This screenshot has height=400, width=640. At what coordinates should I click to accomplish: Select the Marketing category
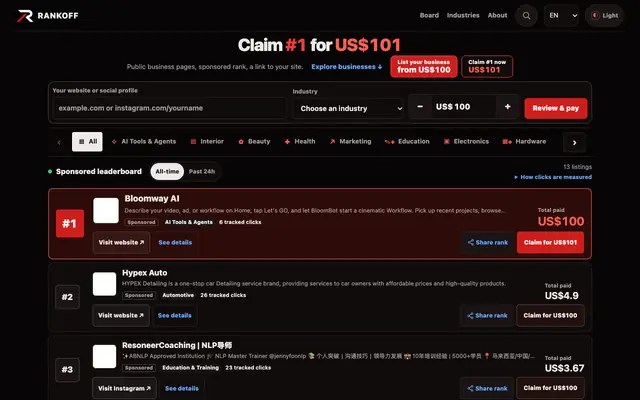click(351, 142)
